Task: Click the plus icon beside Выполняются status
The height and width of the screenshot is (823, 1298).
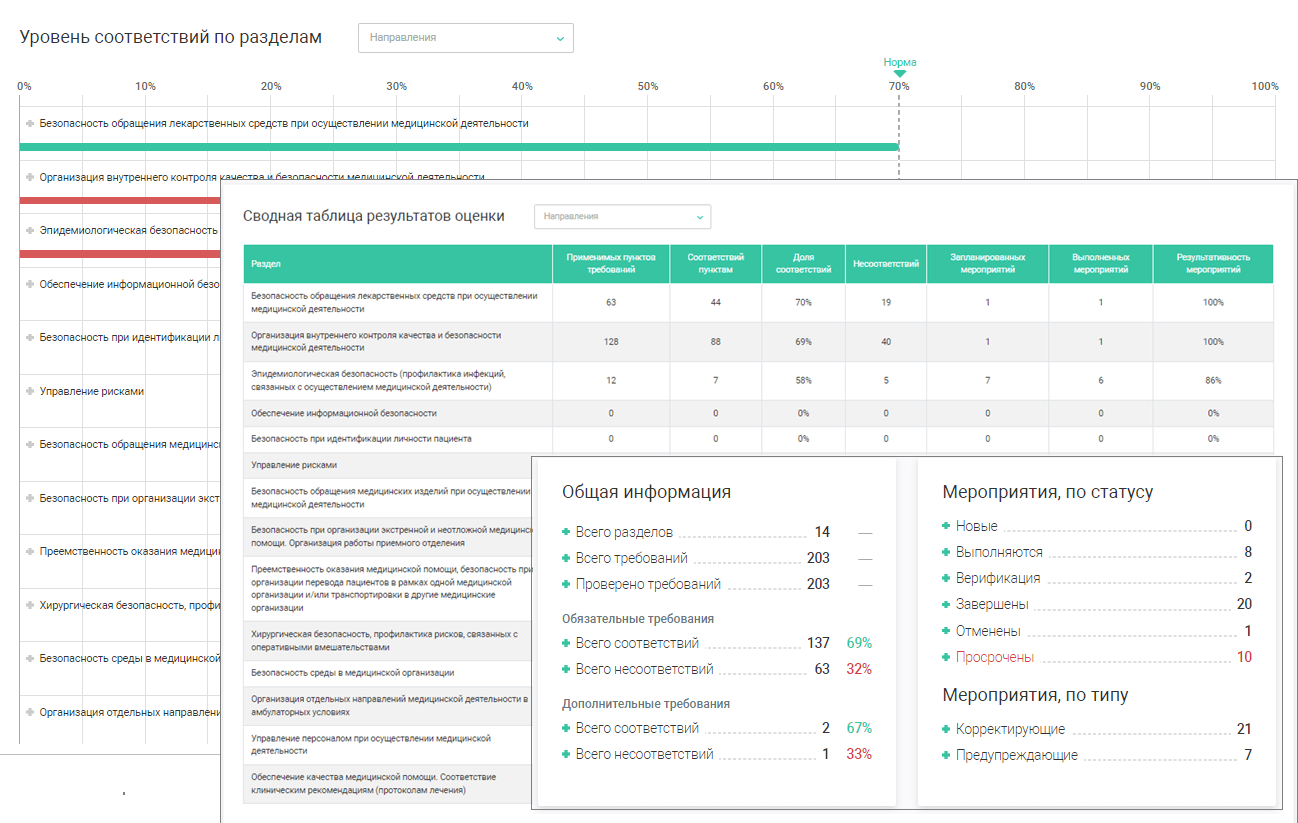Action: click(x=947, y=552)
